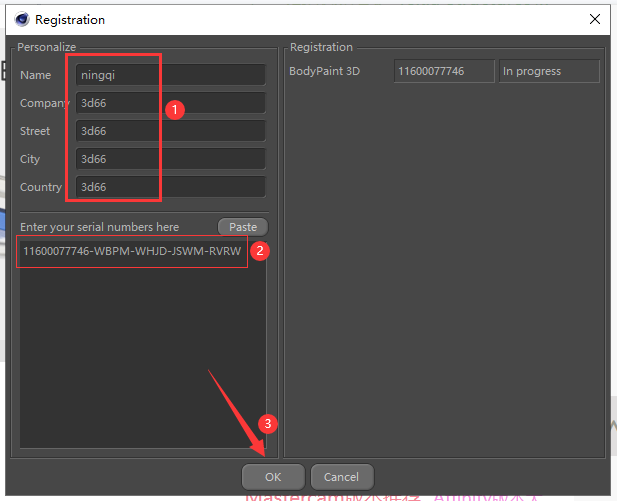Select serial line 11600077746-WBPM-WHJD-JSWM-RVRW
Viewport: 617px width, 501px height.
pos(132,251)
